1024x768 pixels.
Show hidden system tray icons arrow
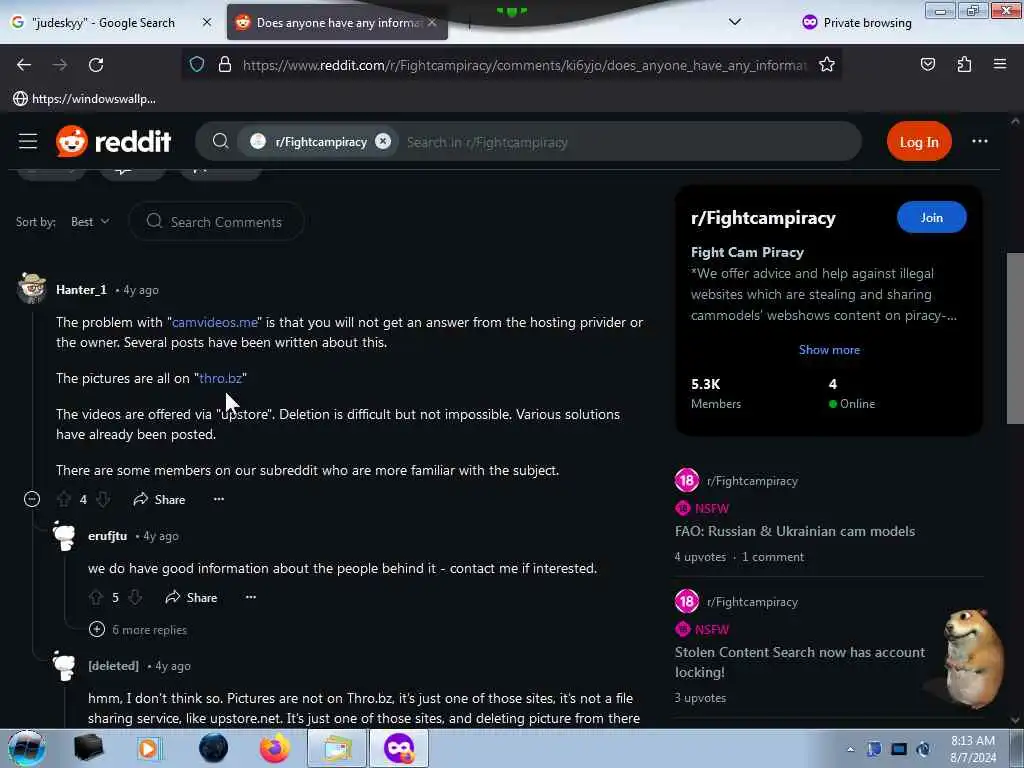pos(850,749)
